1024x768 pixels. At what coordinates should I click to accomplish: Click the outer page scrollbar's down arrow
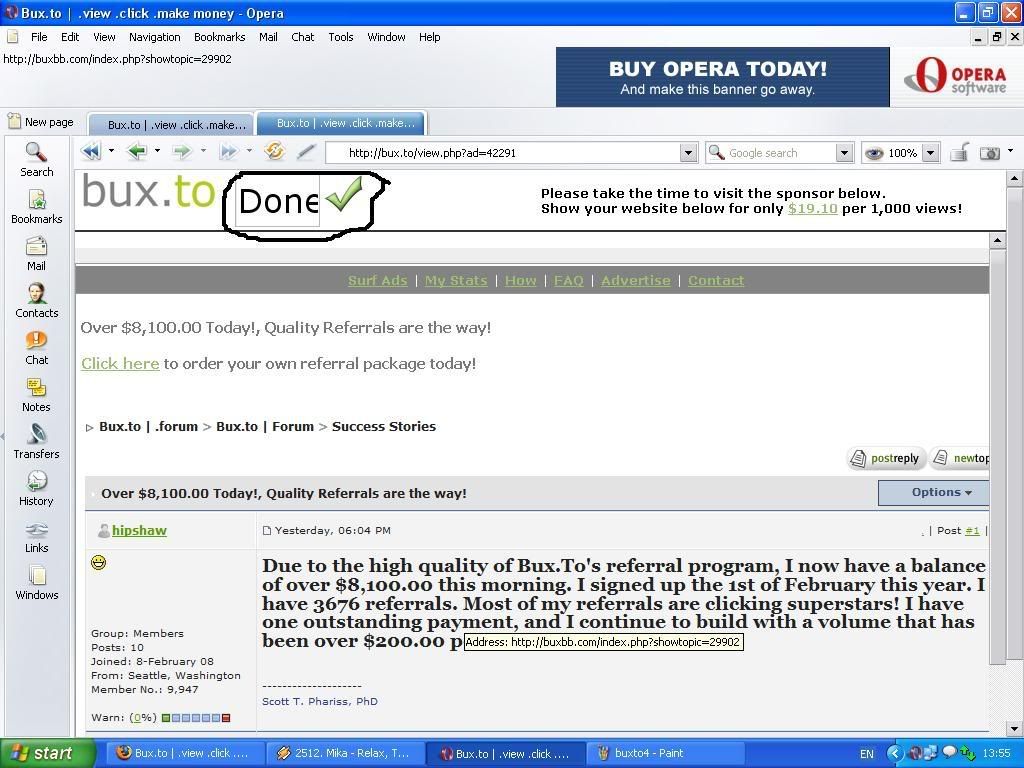tap(1014, 729)
